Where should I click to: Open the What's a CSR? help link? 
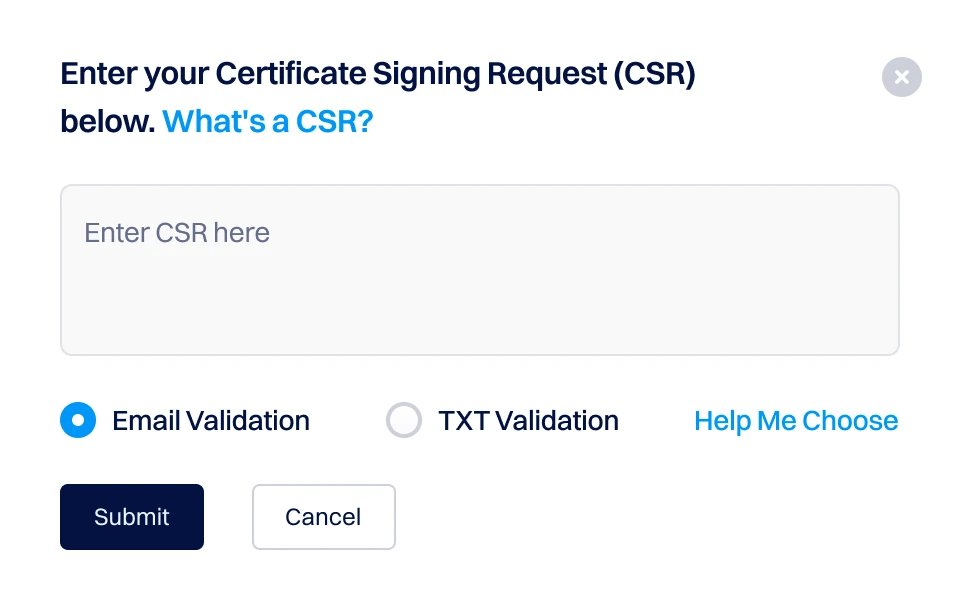coord(267,121)
